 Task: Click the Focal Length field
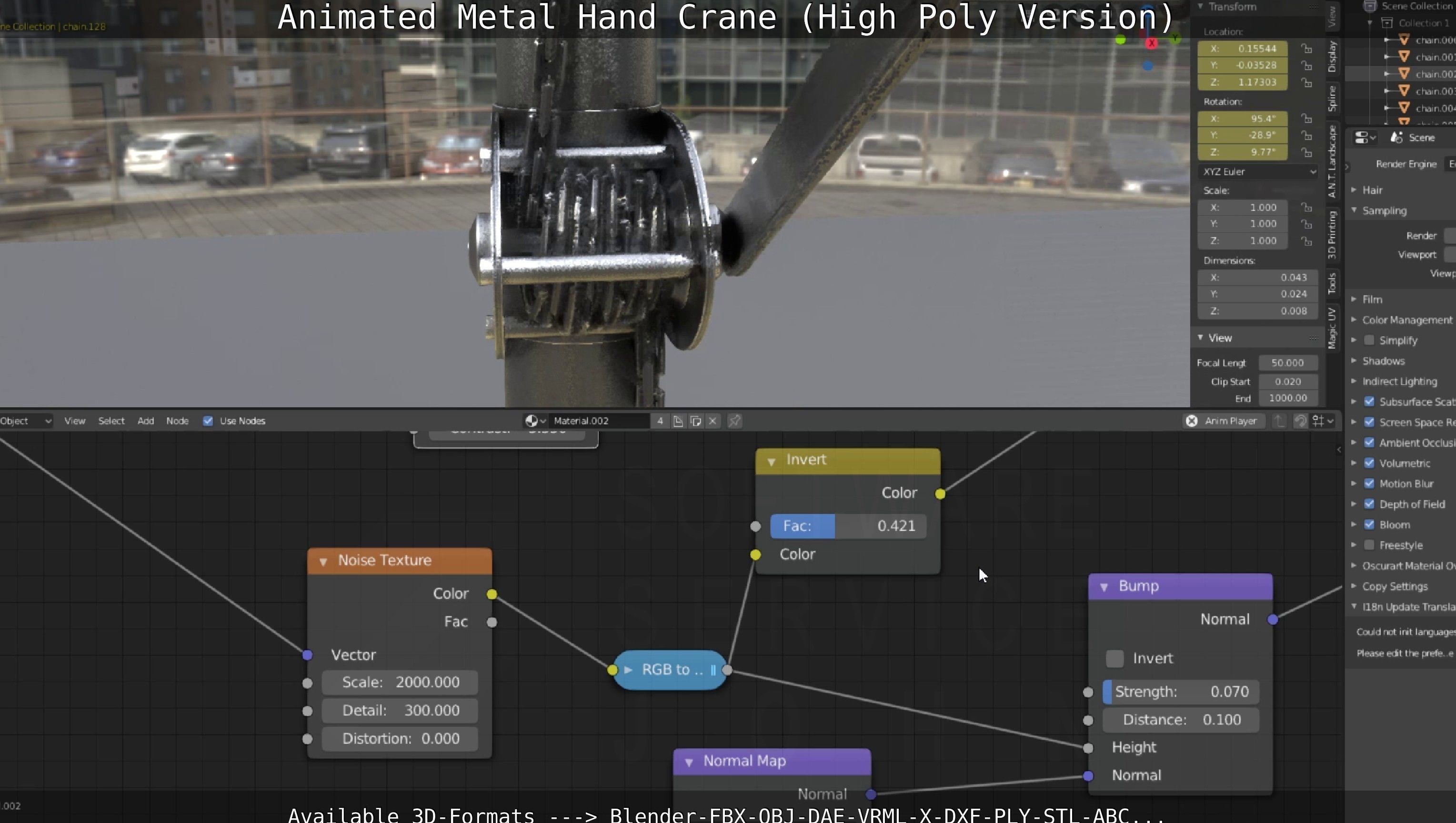pos(1288,362)
